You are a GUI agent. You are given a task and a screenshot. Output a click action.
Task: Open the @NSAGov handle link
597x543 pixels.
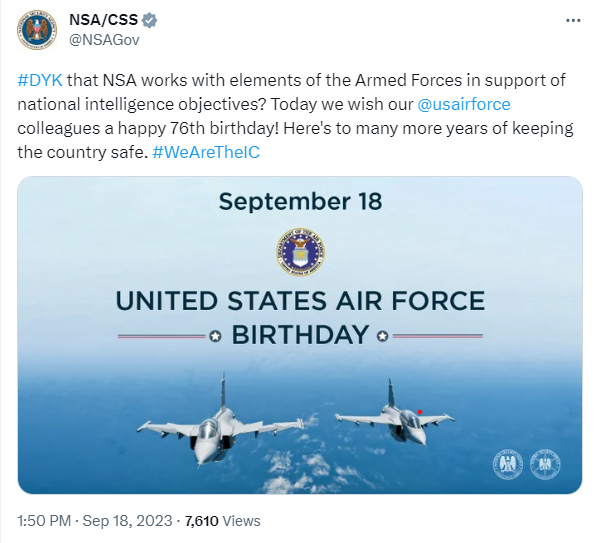click(104, 40)
